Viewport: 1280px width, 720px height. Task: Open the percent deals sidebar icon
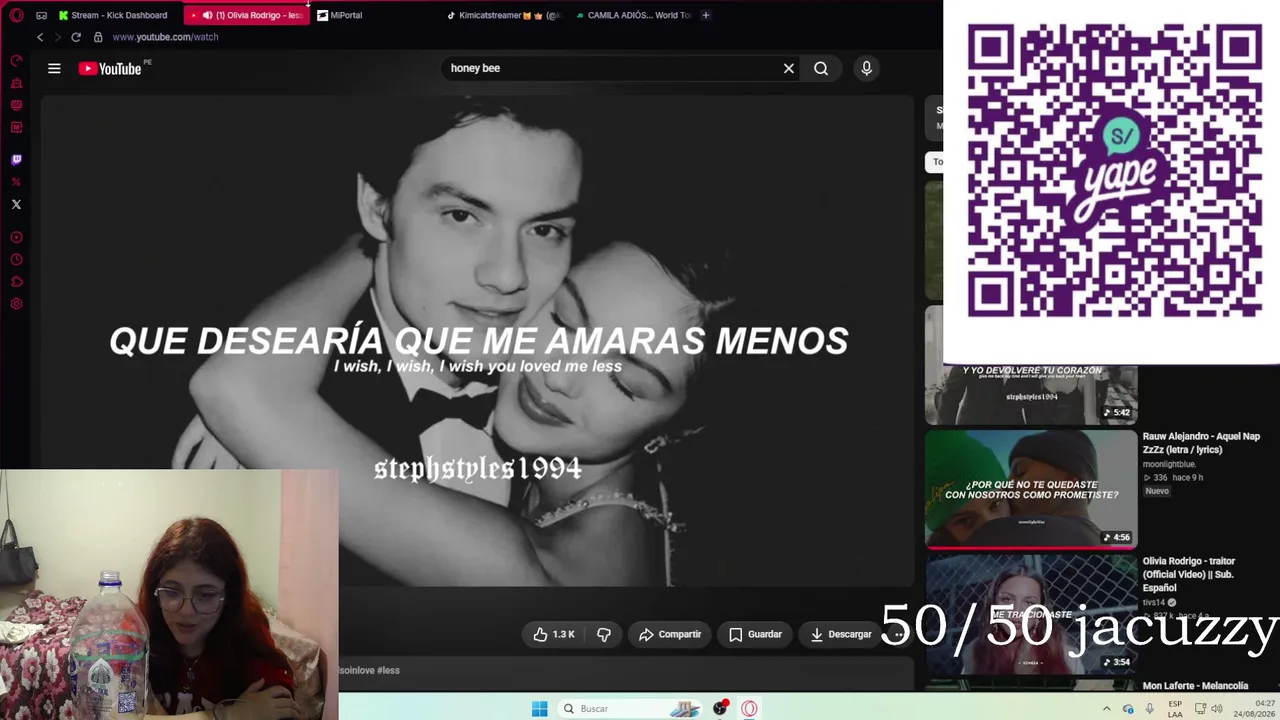tap(16, 181)
